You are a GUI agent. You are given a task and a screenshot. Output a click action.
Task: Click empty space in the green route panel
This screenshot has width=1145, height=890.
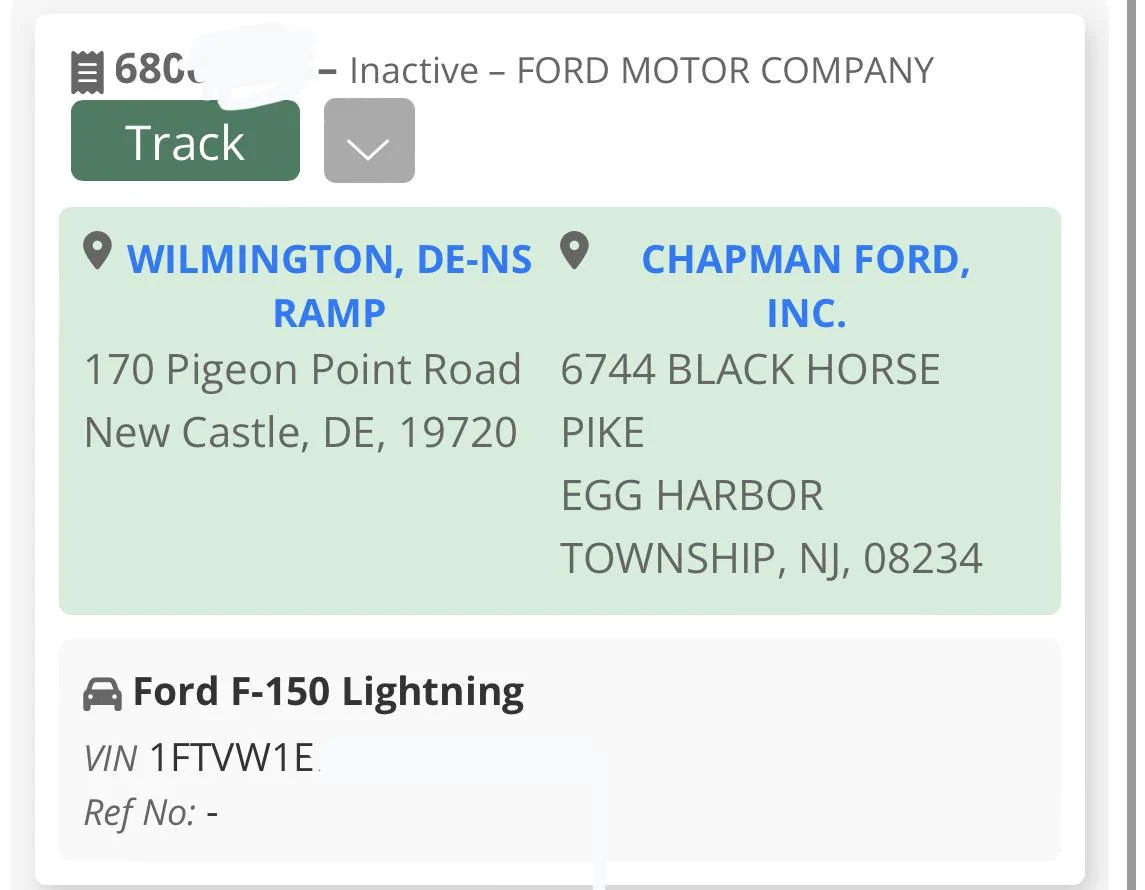pos(300,540)
